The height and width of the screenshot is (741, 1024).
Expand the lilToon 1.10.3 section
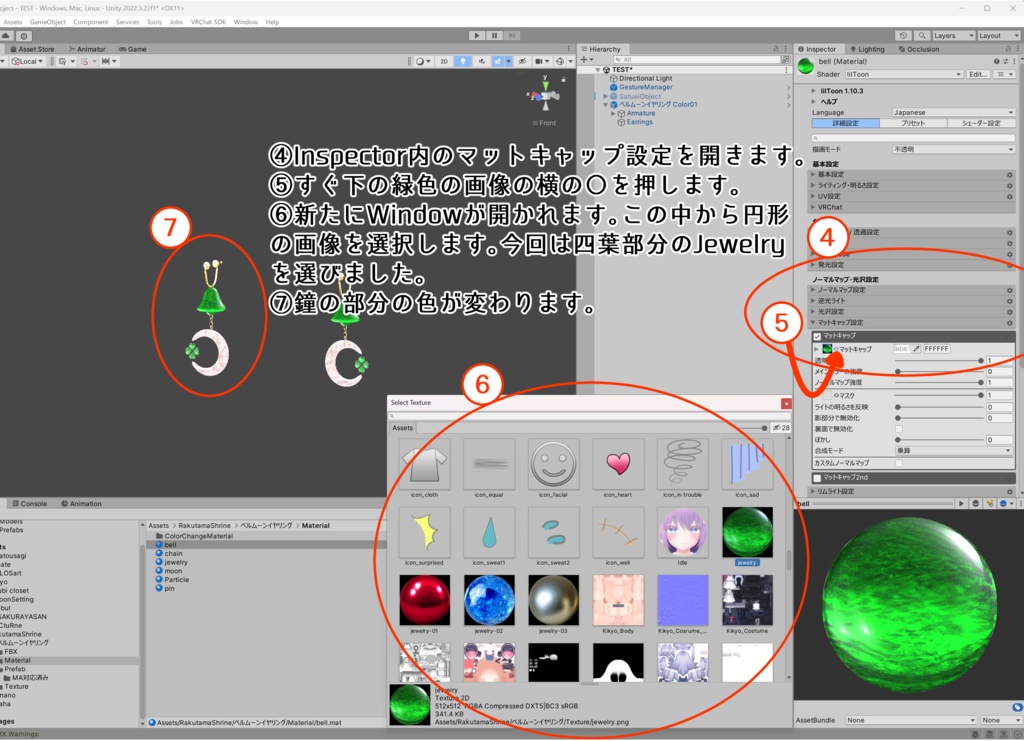coord(814,91)
